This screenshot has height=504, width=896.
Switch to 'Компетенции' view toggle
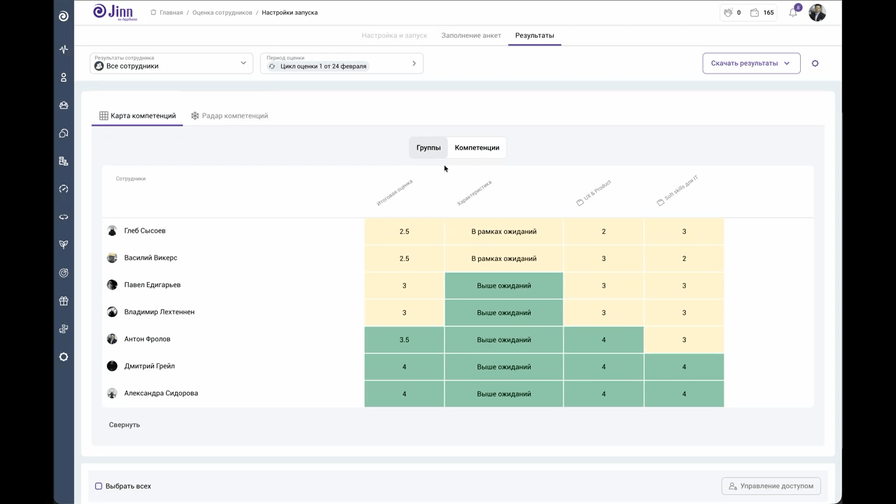tap(477, 148)
